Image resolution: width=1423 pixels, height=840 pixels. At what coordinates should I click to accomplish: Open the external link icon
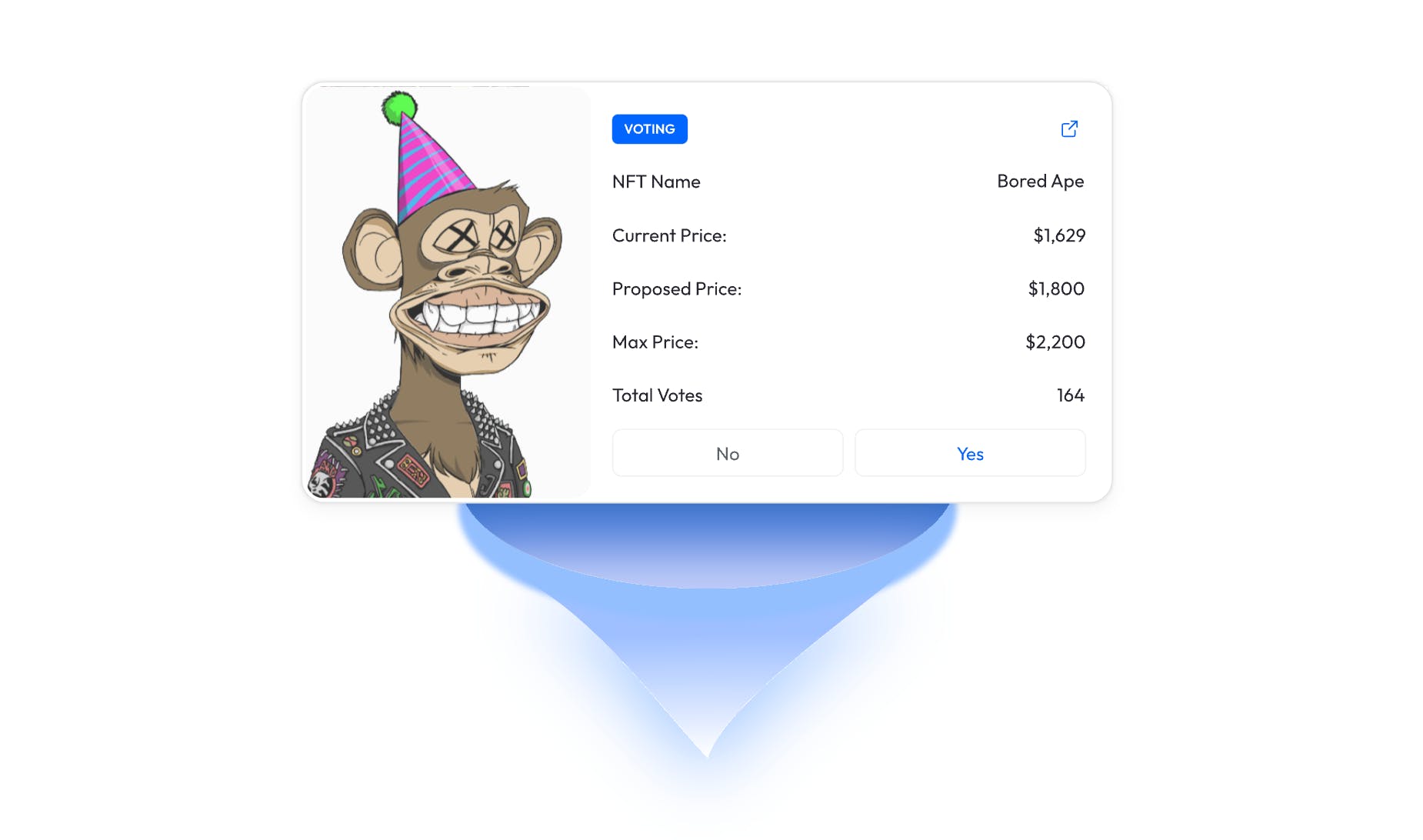pos(1069,128)
